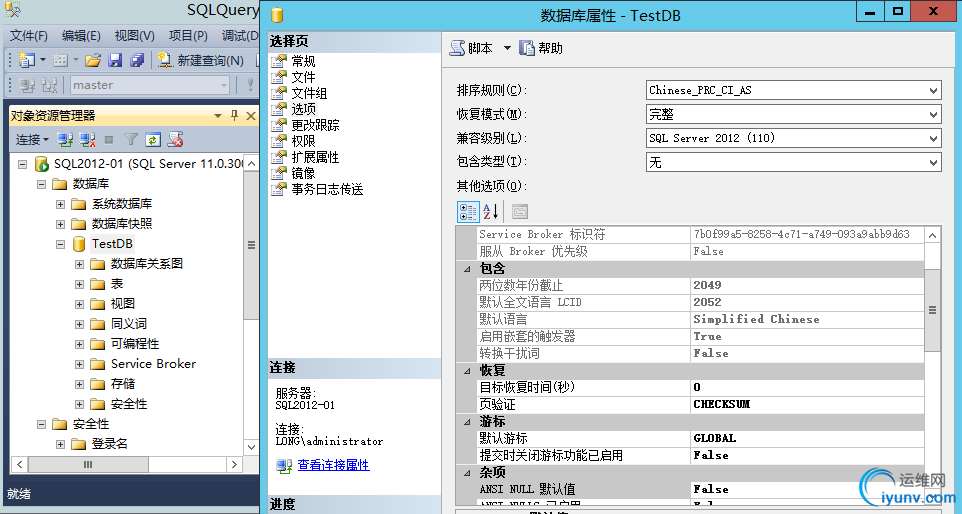Image resolution: width=962 pixels, height=514 pixels.
Task: Open the Object Explorer window position dropdown arrow
Action: tap(218, 115)
